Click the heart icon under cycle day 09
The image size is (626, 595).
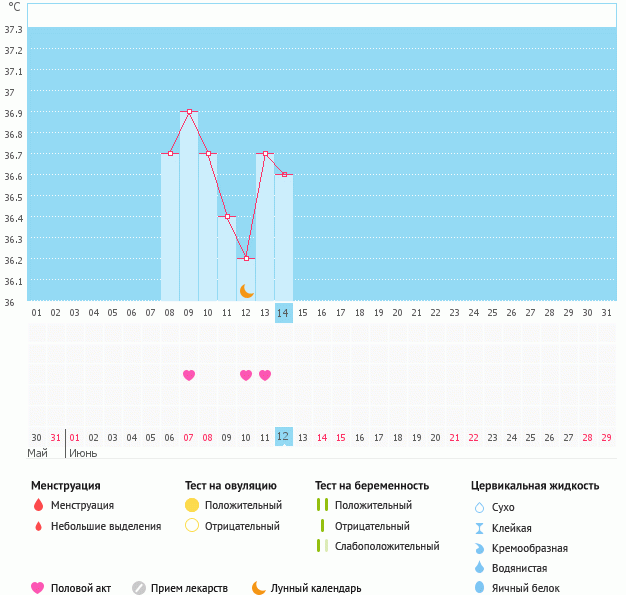[189, 375]
